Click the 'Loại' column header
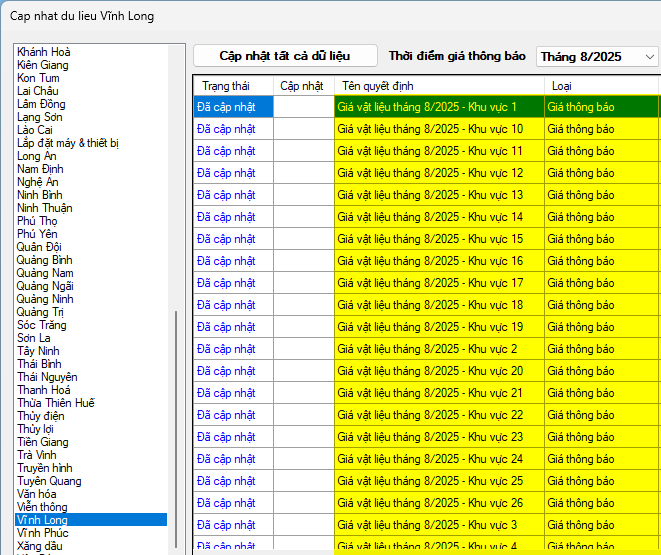 [562, 86]
